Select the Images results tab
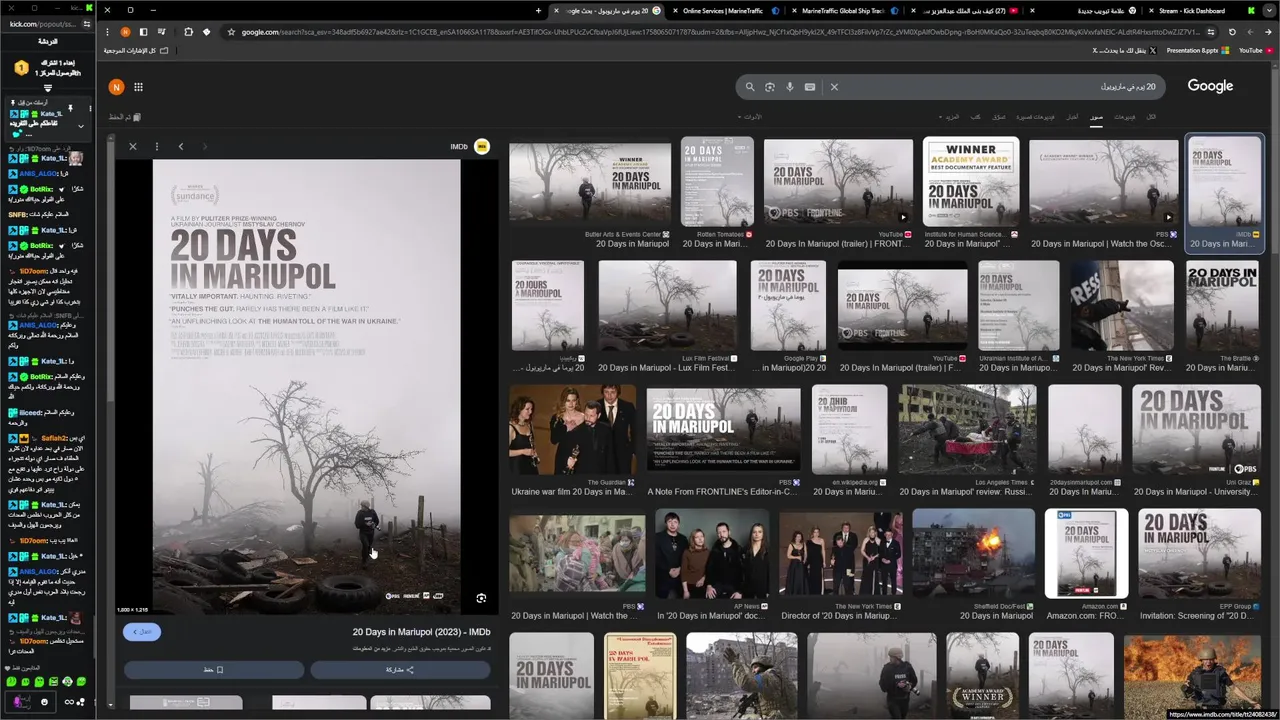This screenshot has height=720, width=1280. [1097, 117]
